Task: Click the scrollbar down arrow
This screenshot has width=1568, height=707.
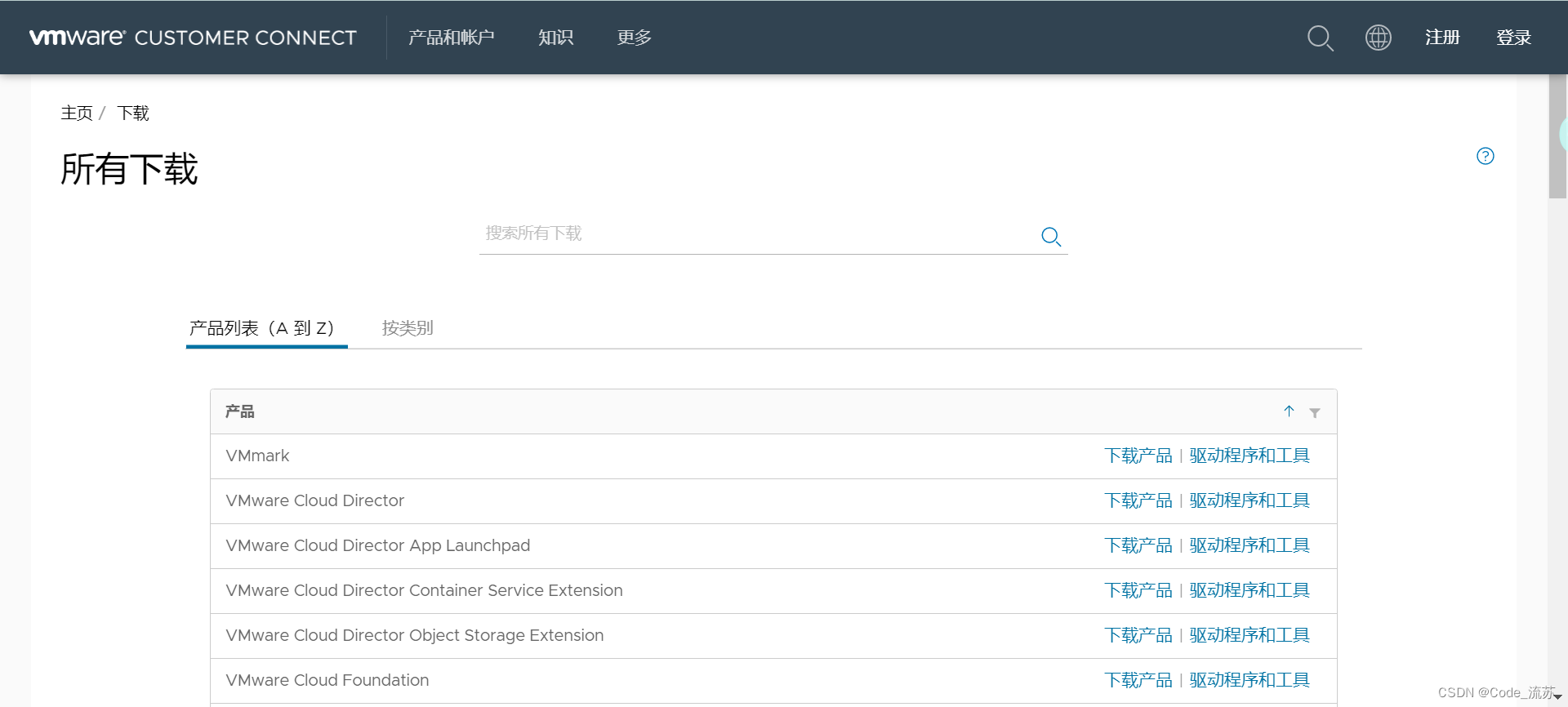Action: coord(1558,696)
